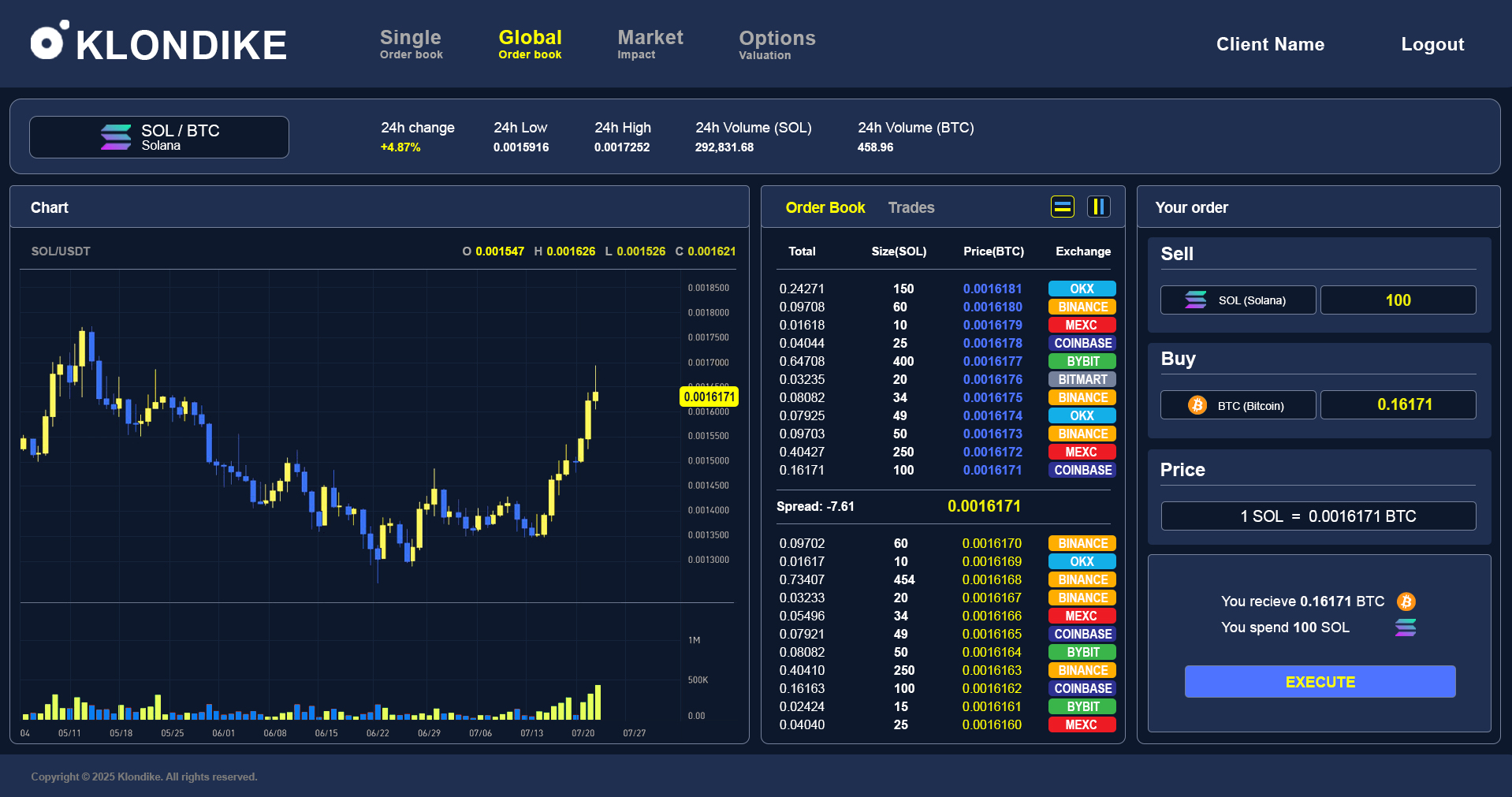1512x797 pixels.
Task: Click the yellow 0.0016171 chart price marker
Action: (x=709, y=397)
